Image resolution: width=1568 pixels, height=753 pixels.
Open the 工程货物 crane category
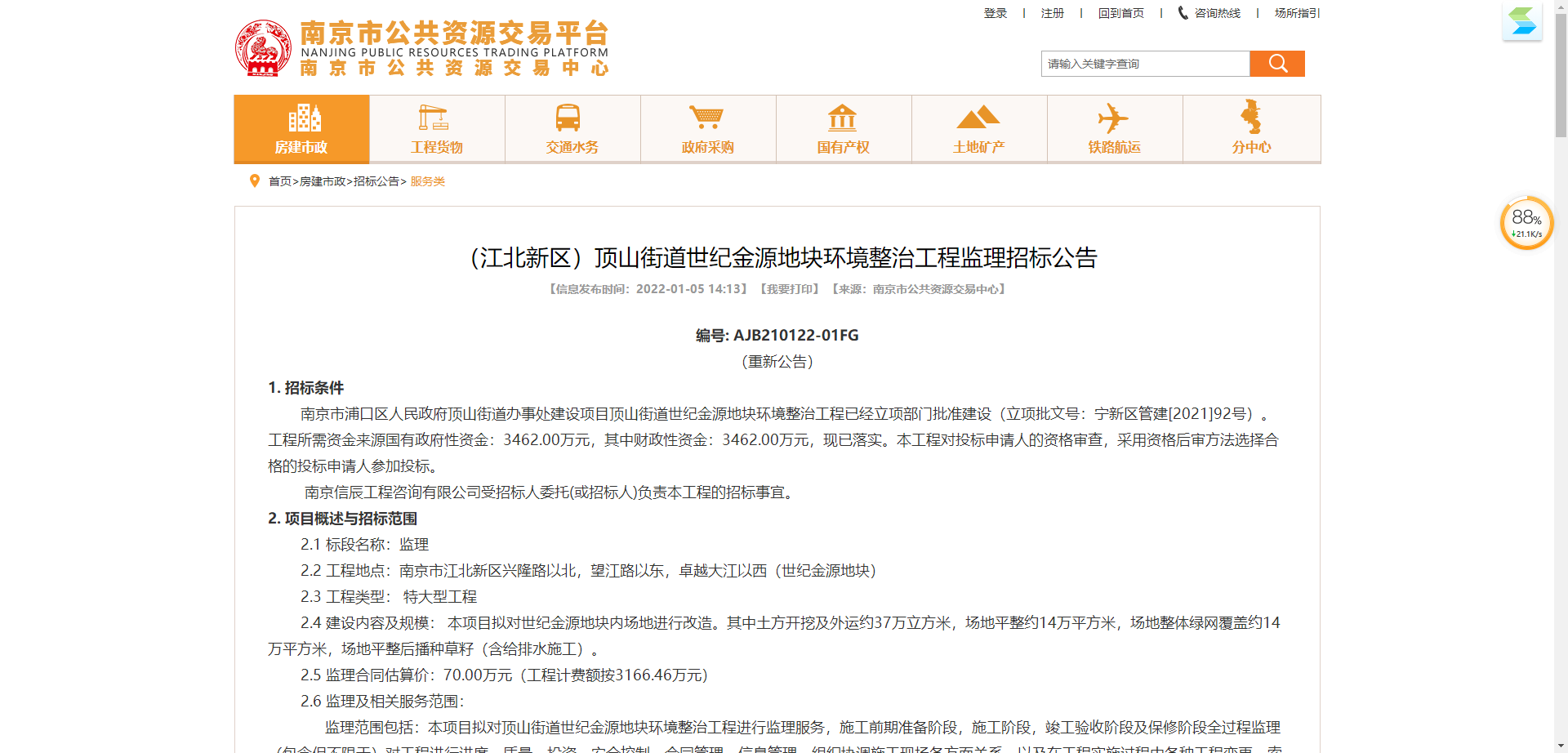(437, 129)
